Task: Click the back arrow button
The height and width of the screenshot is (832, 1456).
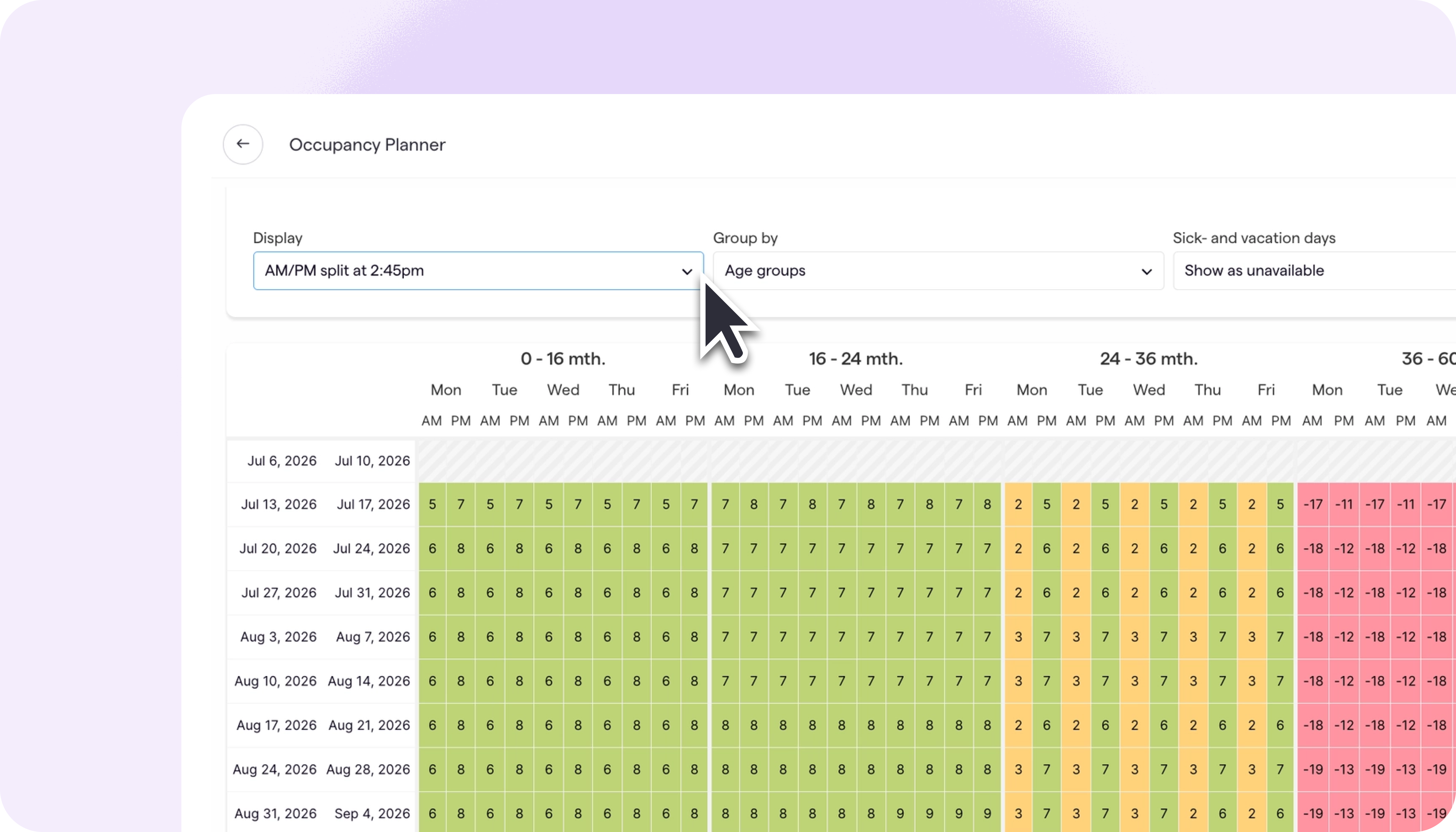Action: click(243, 144)
